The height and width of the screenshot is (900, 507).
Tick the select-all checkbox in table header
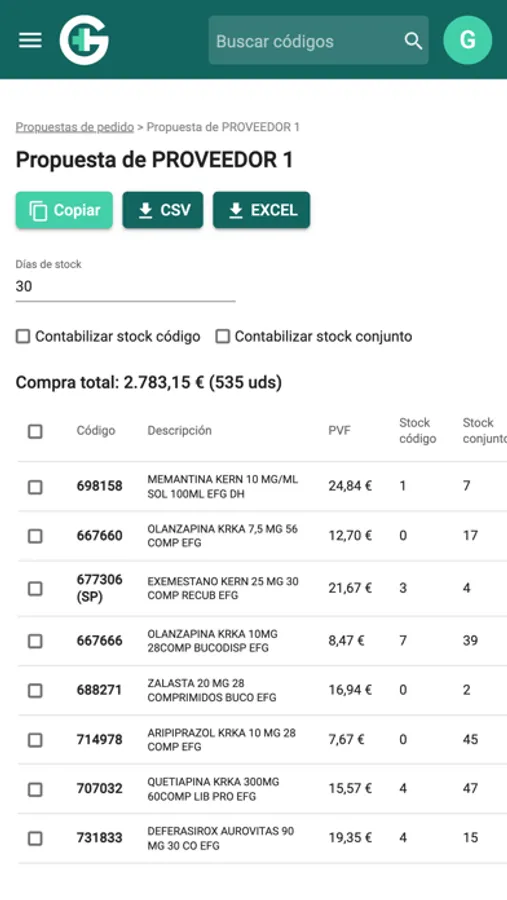click(35, 431)
